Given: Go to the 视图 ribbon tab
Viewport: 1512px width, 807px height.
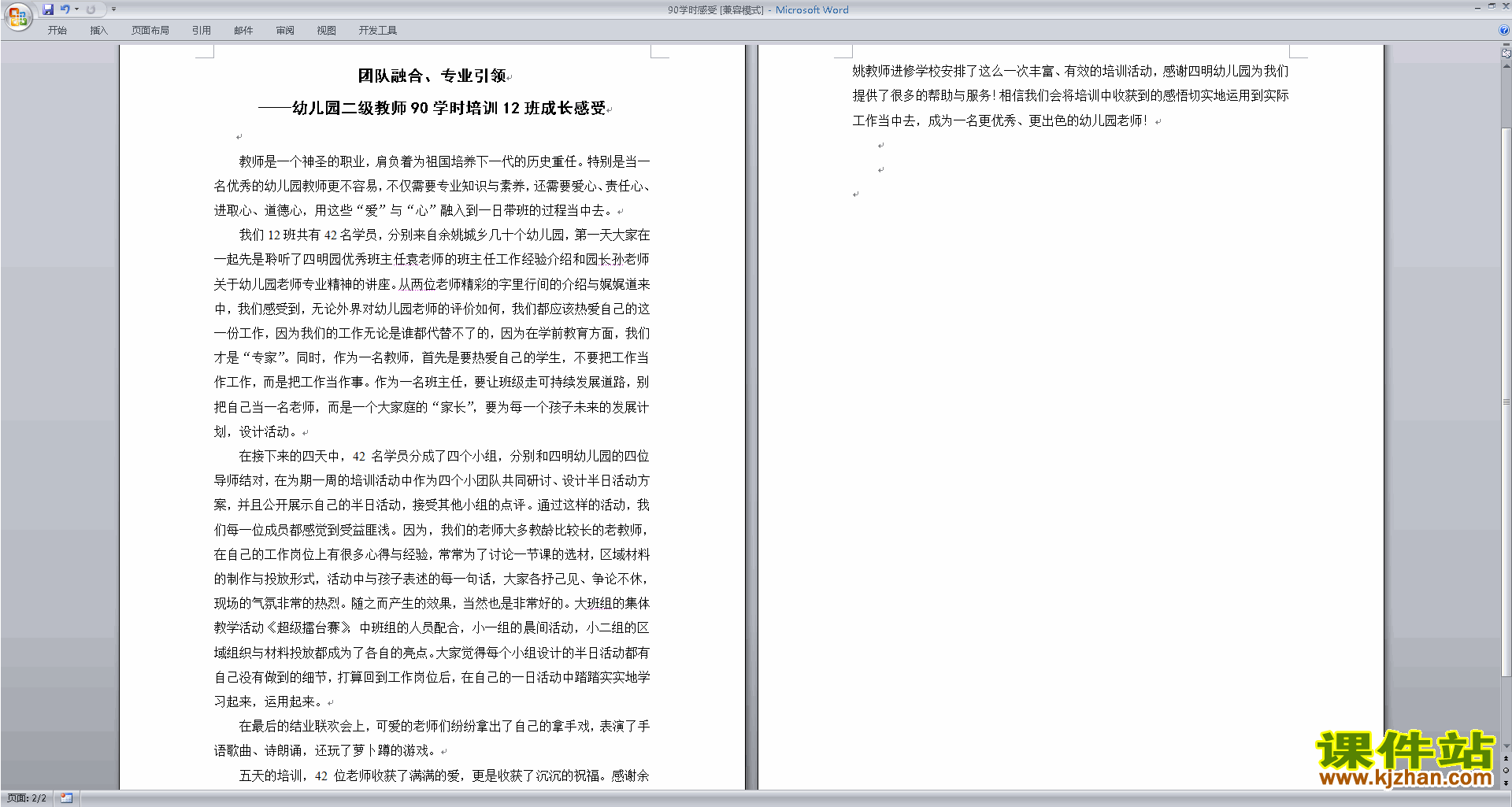Looking at the screenshot, I should click(x=327, y=31).
